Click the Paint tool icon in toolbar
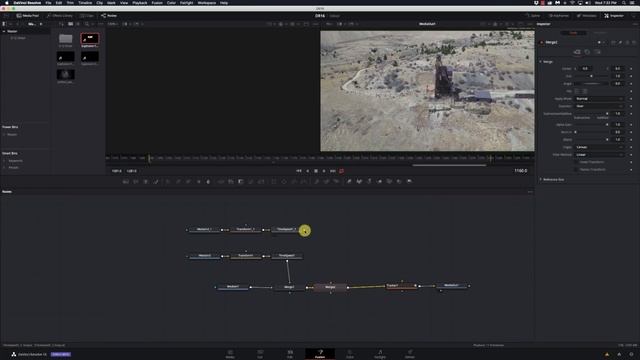Screen dimensions: 640x360 [x=156, y=181]
